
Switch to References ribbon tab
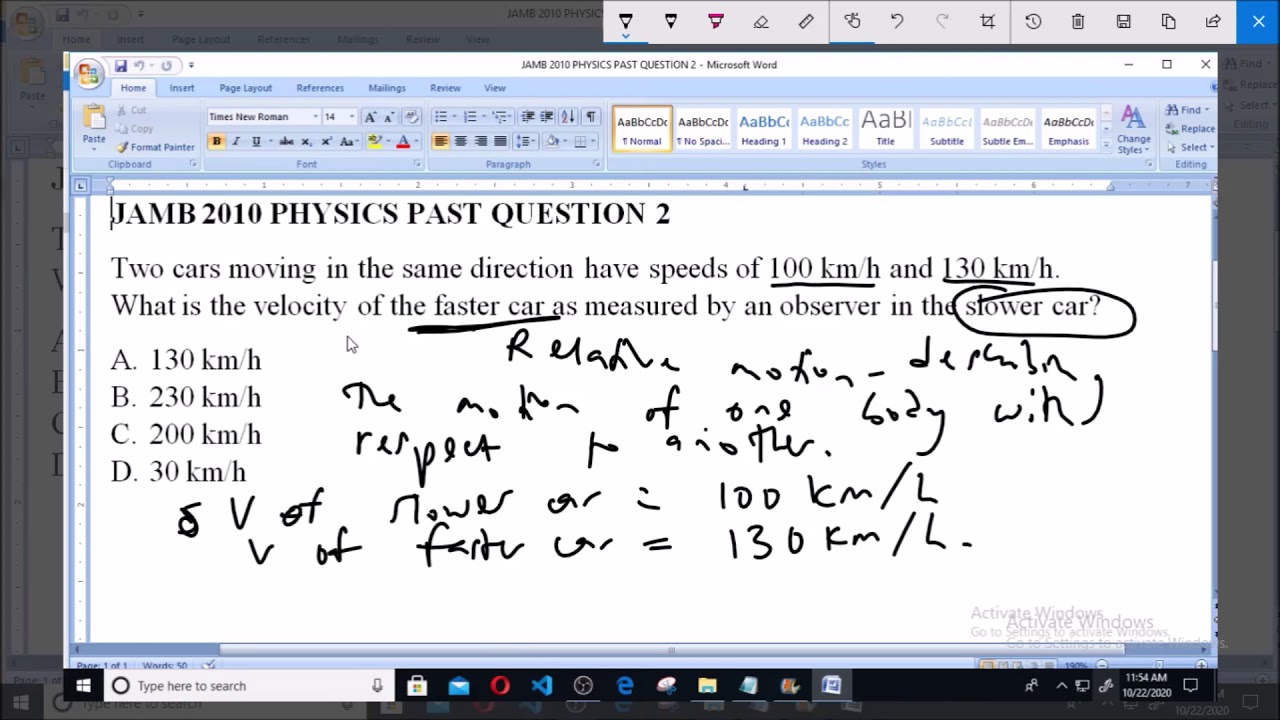pos(320,88)
